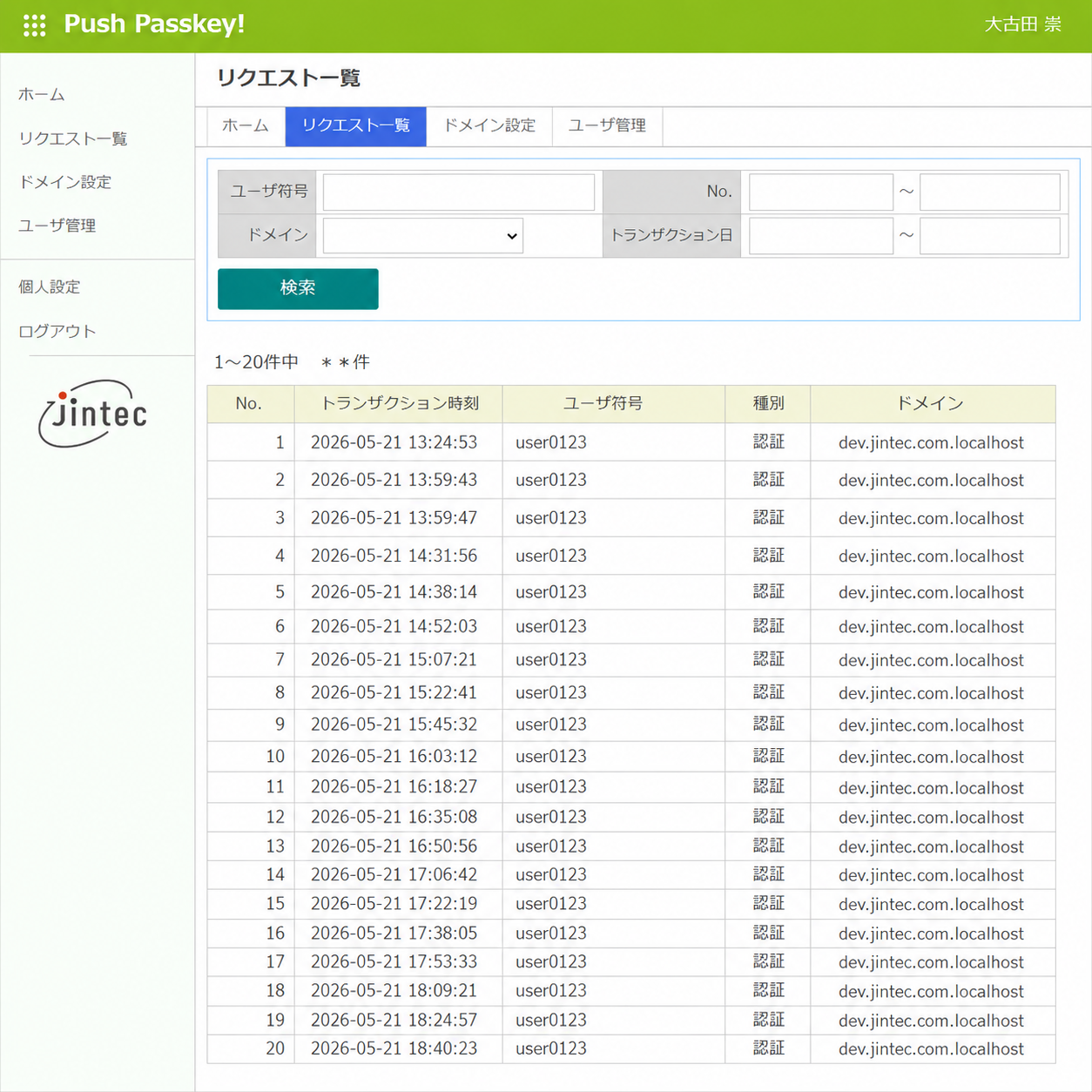Screen dimensions: 1092x1092
Task: Click the 検索 button
Action: pos(298,288)
